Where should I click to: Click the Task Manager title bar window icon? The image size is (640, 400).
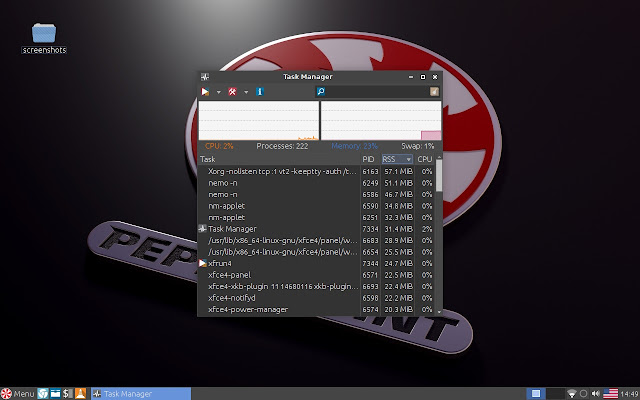coord(205,77)
